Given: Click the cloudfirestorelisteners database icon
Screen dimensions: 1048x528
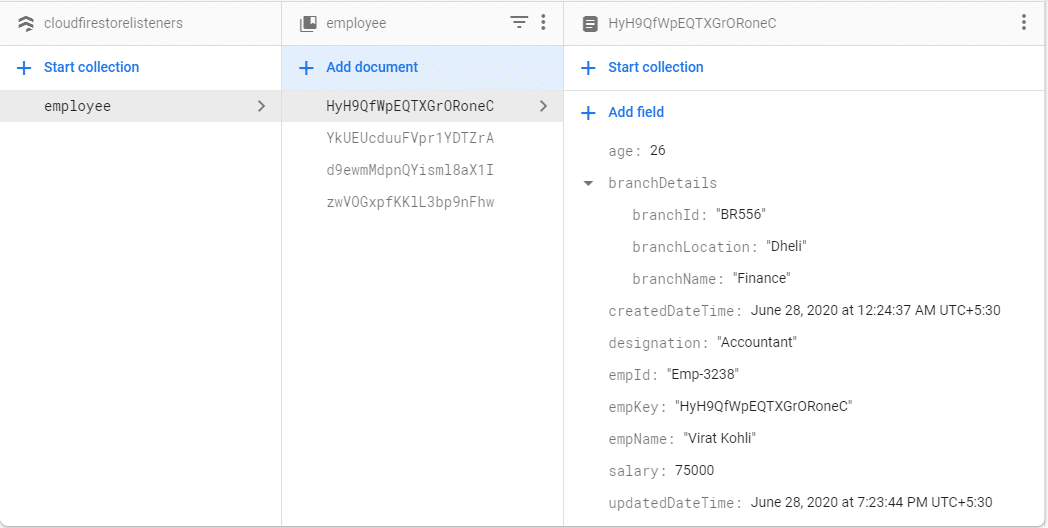Looking at the screenshot, I should 26,23.
